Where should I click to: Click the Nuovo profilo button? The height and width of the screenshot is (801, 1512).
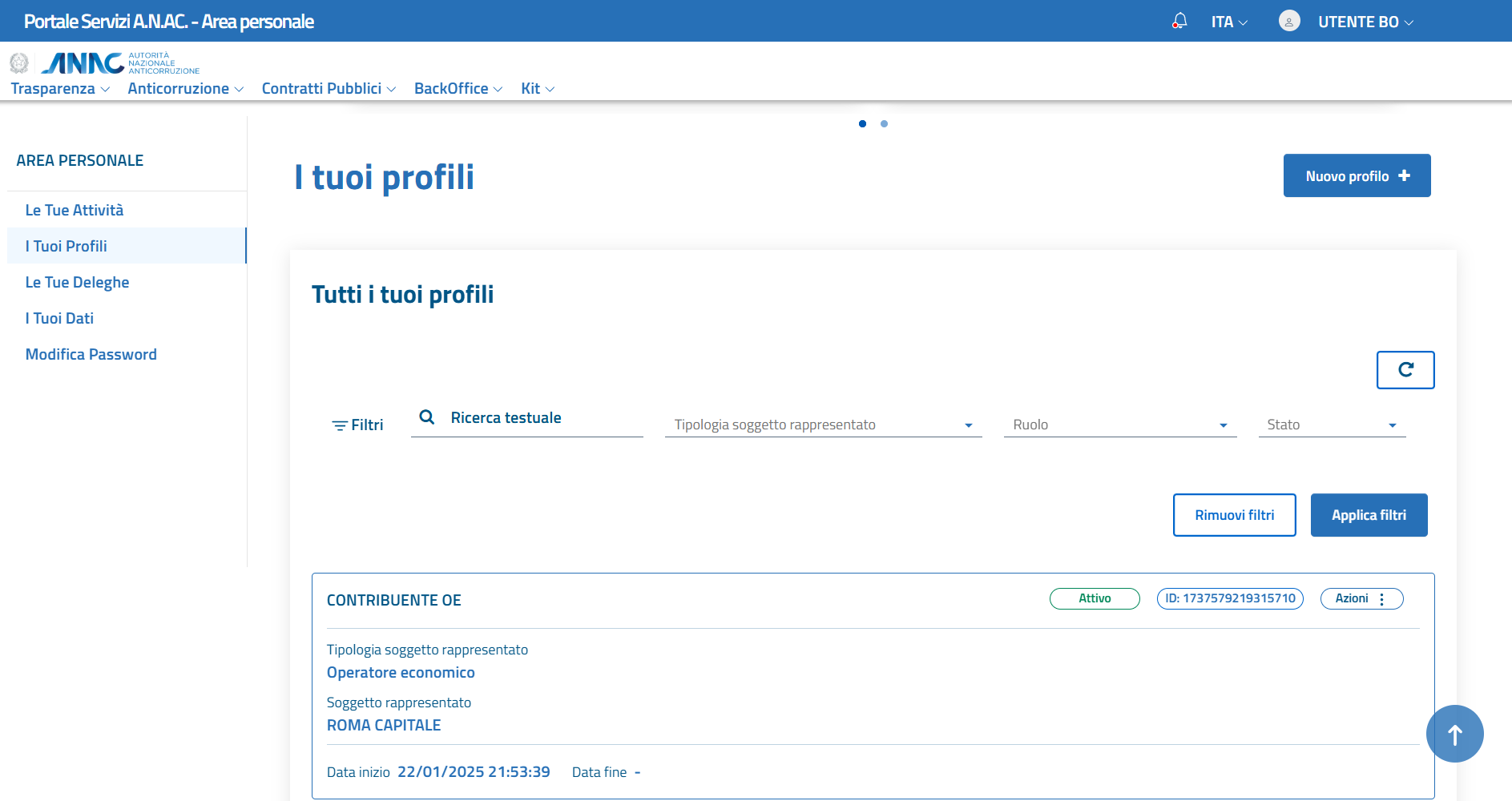pyautogui.click(x=1357, y=176)
